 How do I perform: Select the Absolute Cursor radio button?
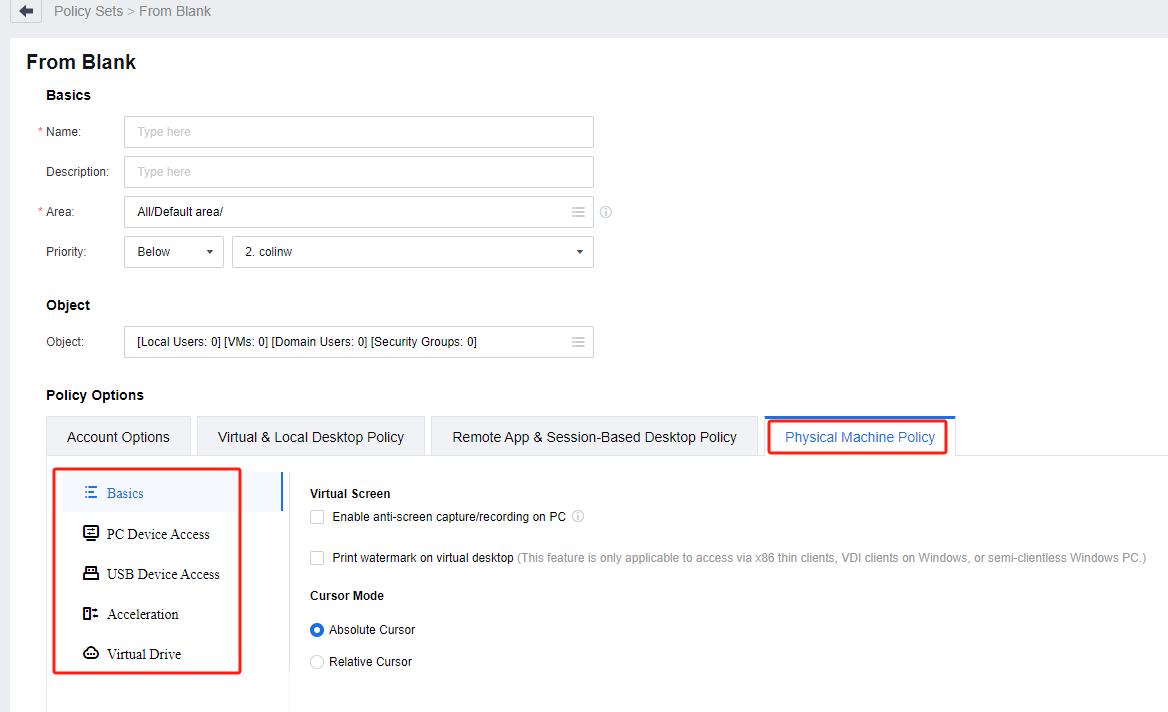coord(317,630)
